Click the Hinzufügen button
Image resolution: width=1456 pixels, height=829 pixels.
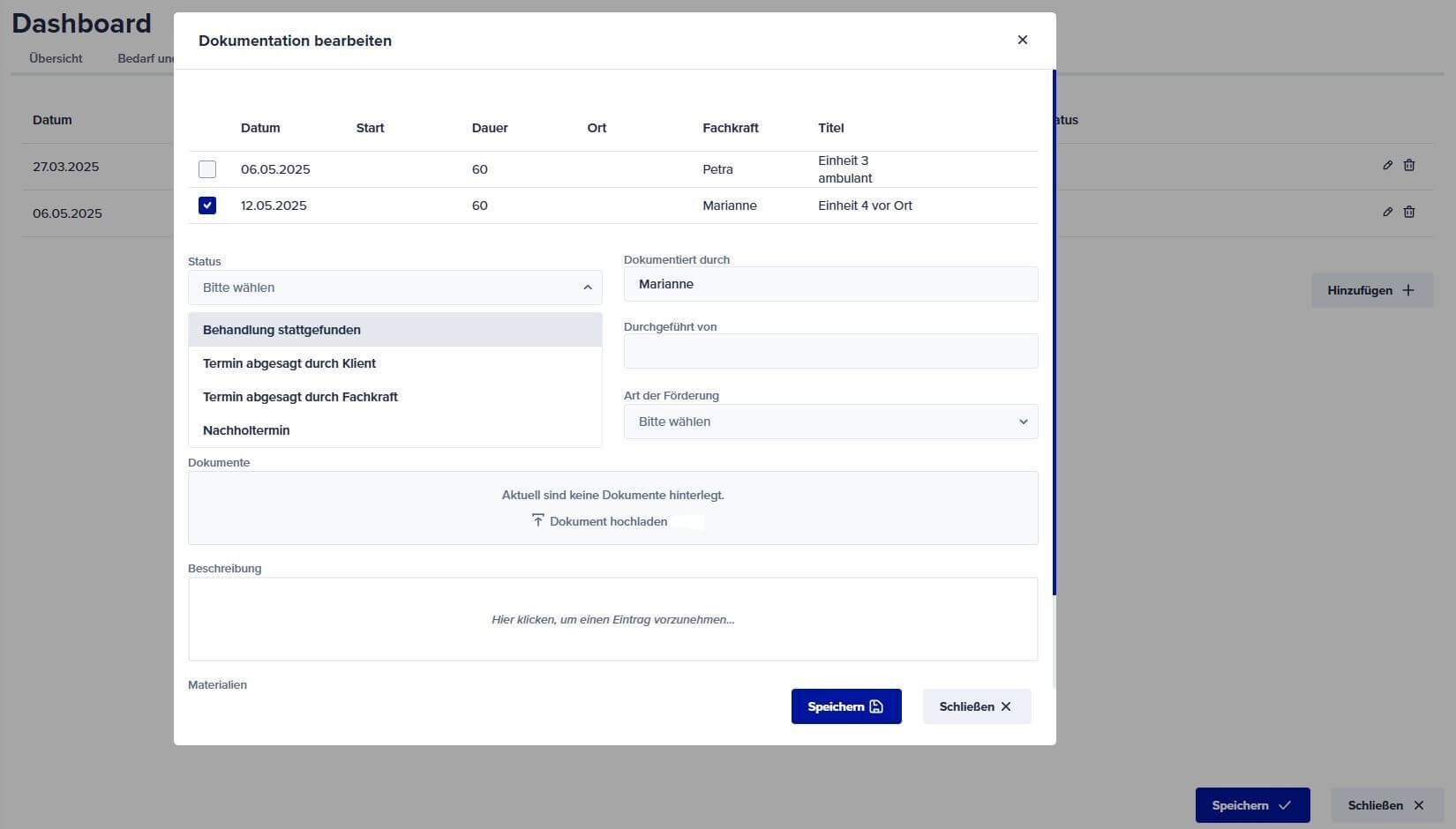tap(1370, 289)
